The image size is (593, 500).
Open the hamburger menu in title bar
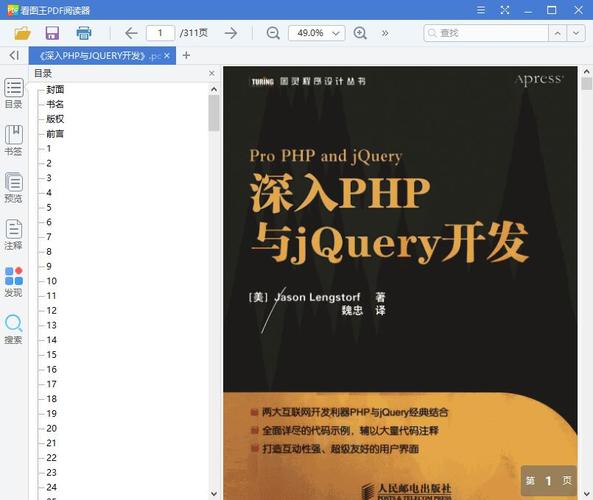coord(481,10)
